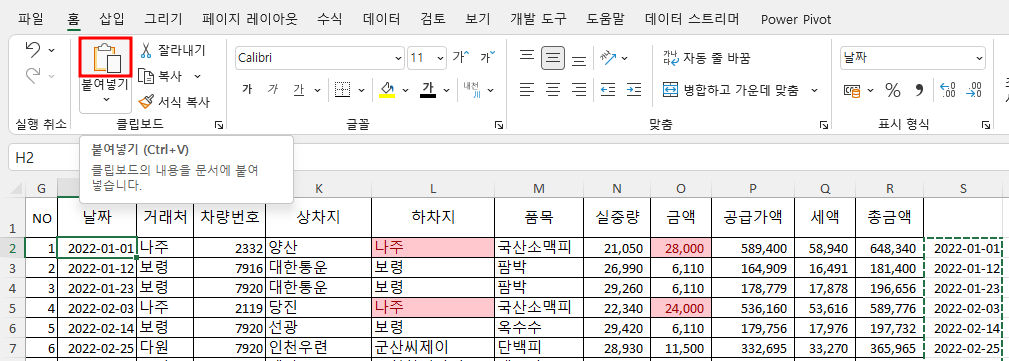Open Alignment (맞춤) dialog launcher
The image size is (1009, 361).
point(824,125)
